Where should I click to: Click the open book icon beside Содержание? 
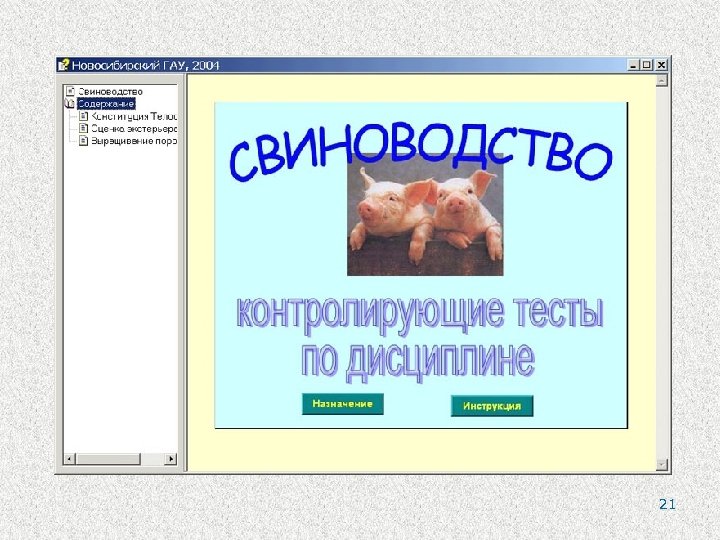point(70,103)
